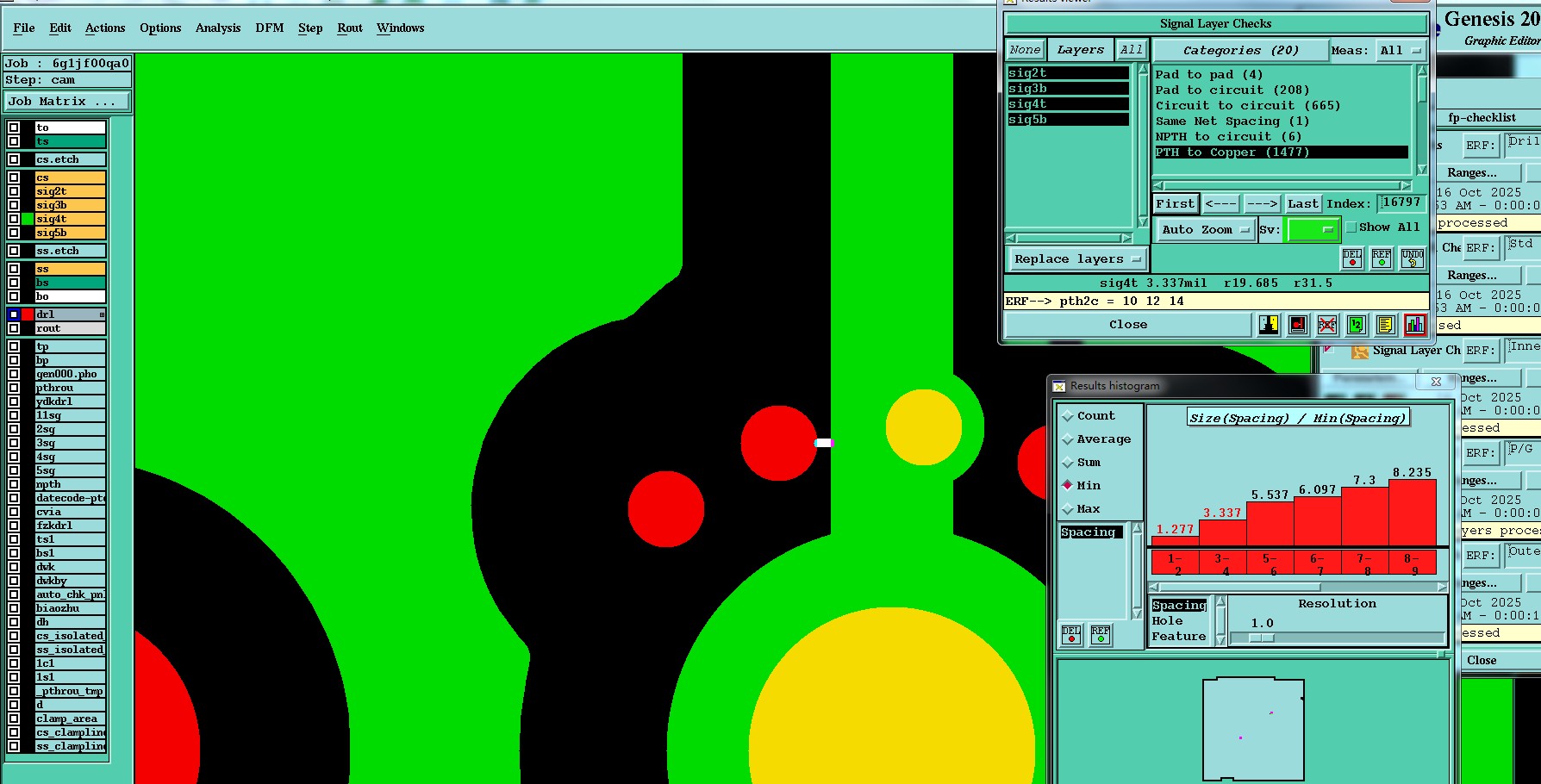Toggle the histogram bar chart icon

(1415, 325)
